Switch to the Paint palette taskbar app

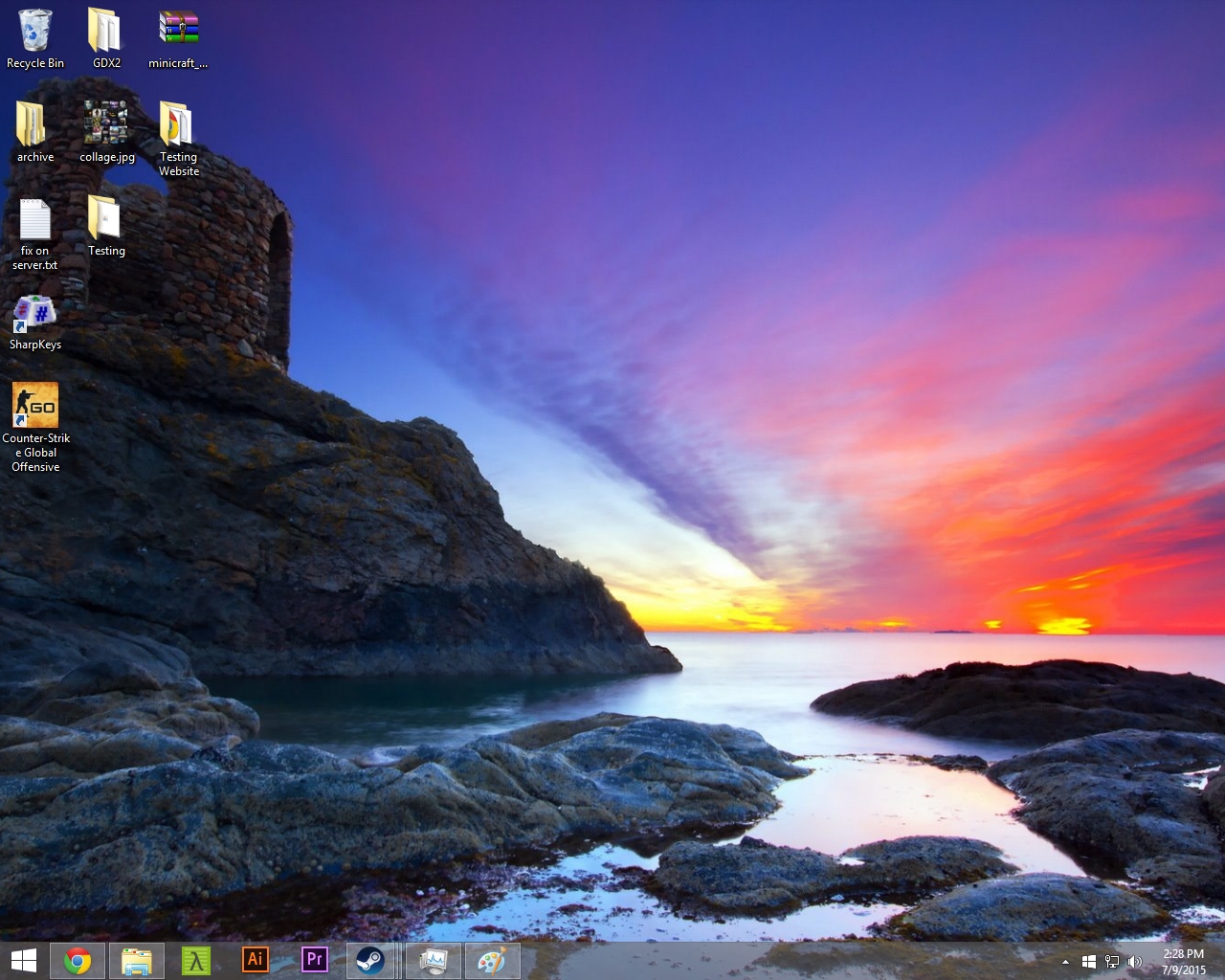(492, 960)
